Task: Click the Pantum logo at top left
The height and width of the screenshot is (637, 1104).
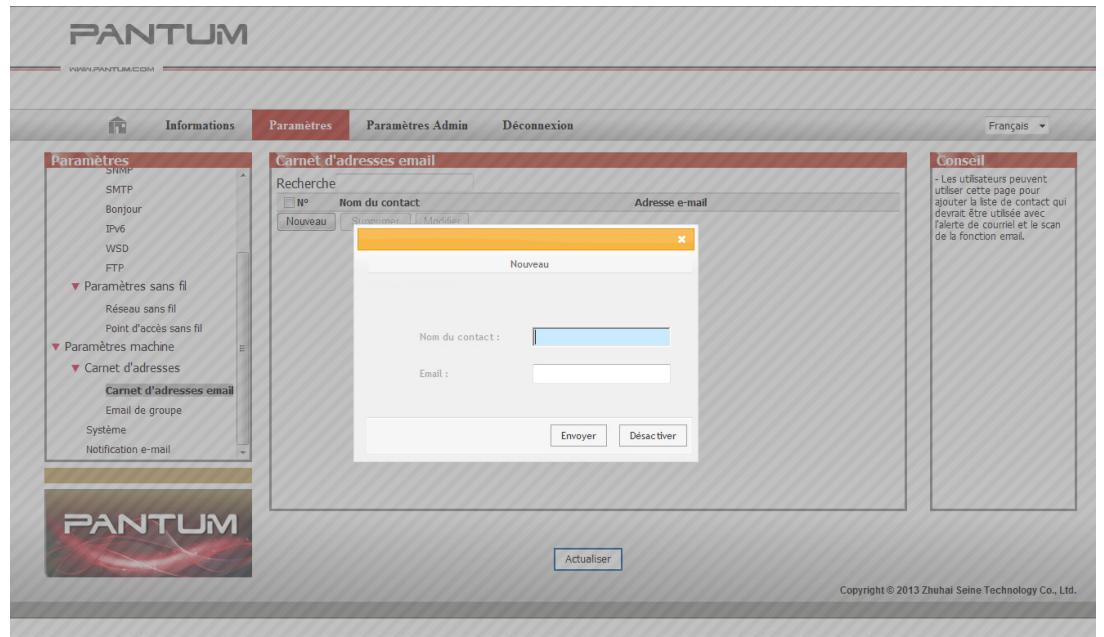Action: (x=159, y=36)
